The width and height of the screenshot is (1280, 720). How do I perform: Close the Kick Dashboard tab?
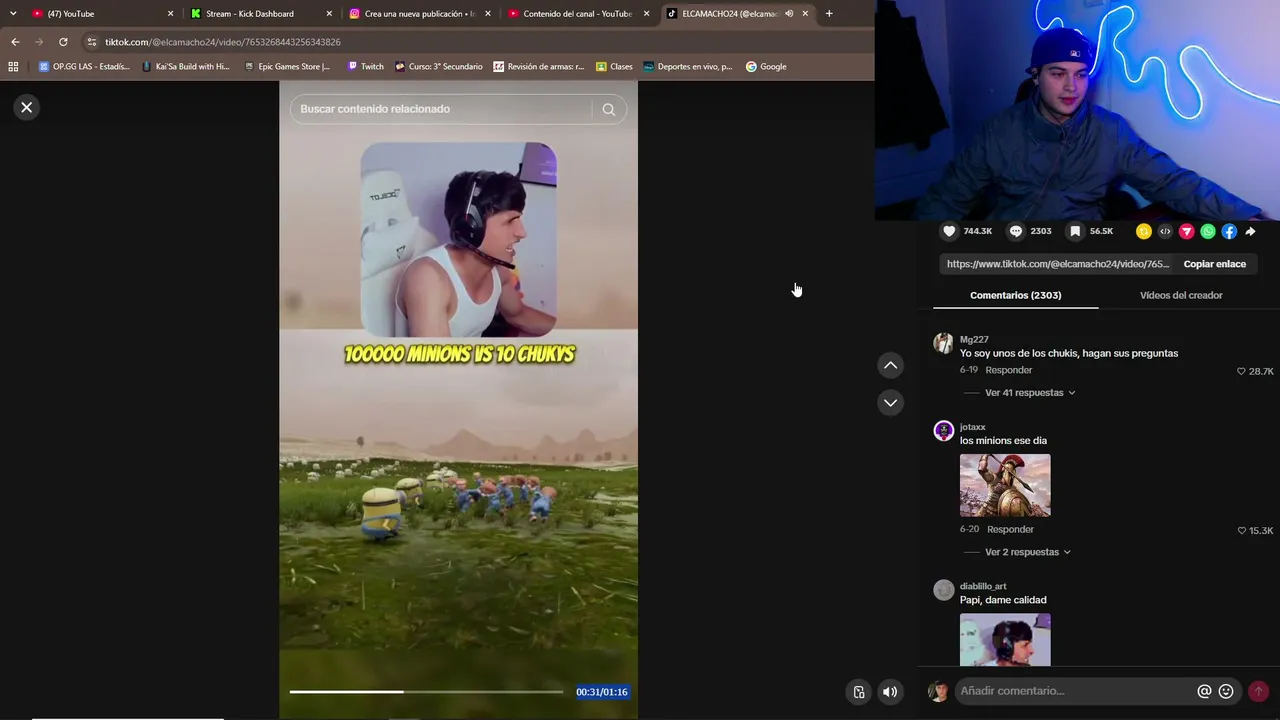(x=329, y=14)
